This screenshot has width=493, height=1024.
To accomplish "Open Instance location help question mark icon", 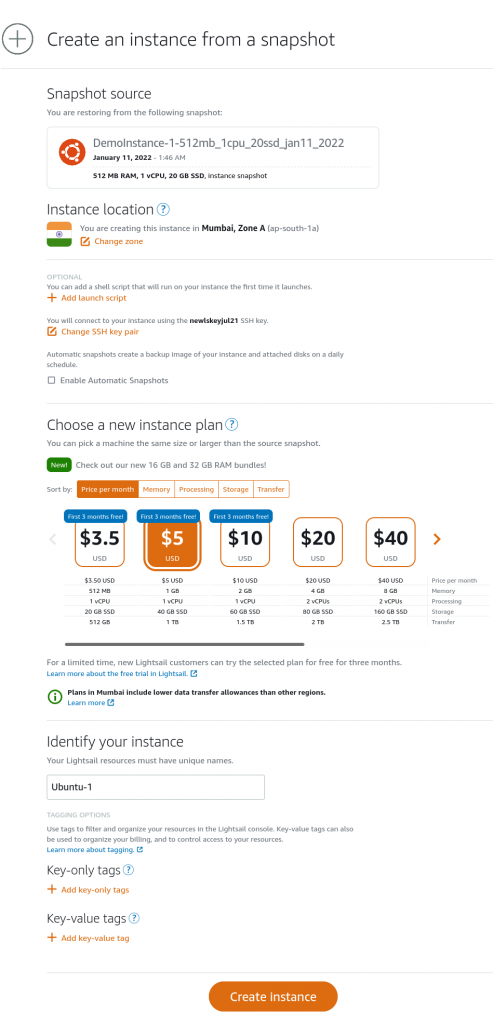I will pyautogui.click(x=163, y=210).
